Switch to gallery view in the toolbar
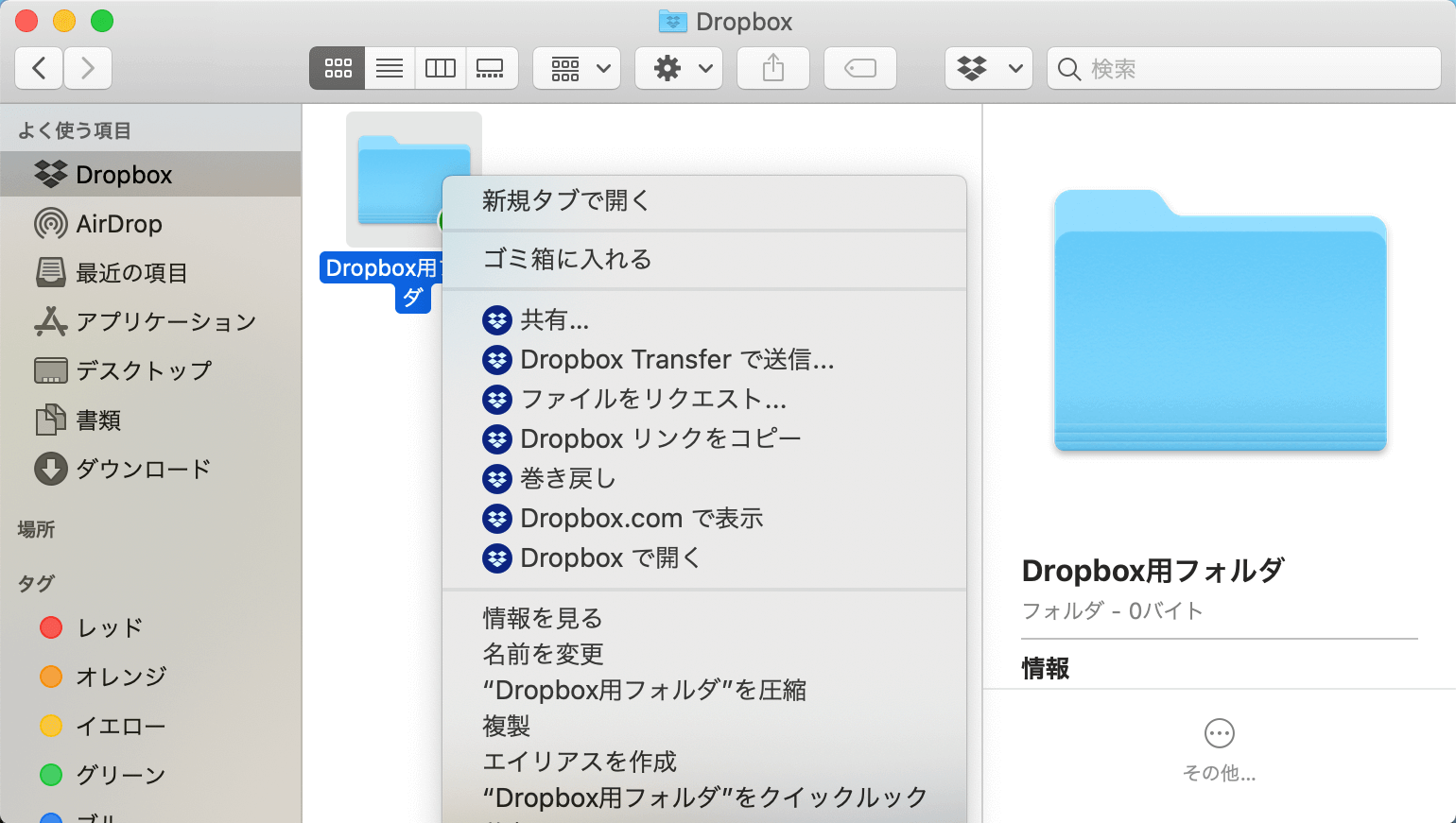 pyautogui.click(x=492, y=68)
